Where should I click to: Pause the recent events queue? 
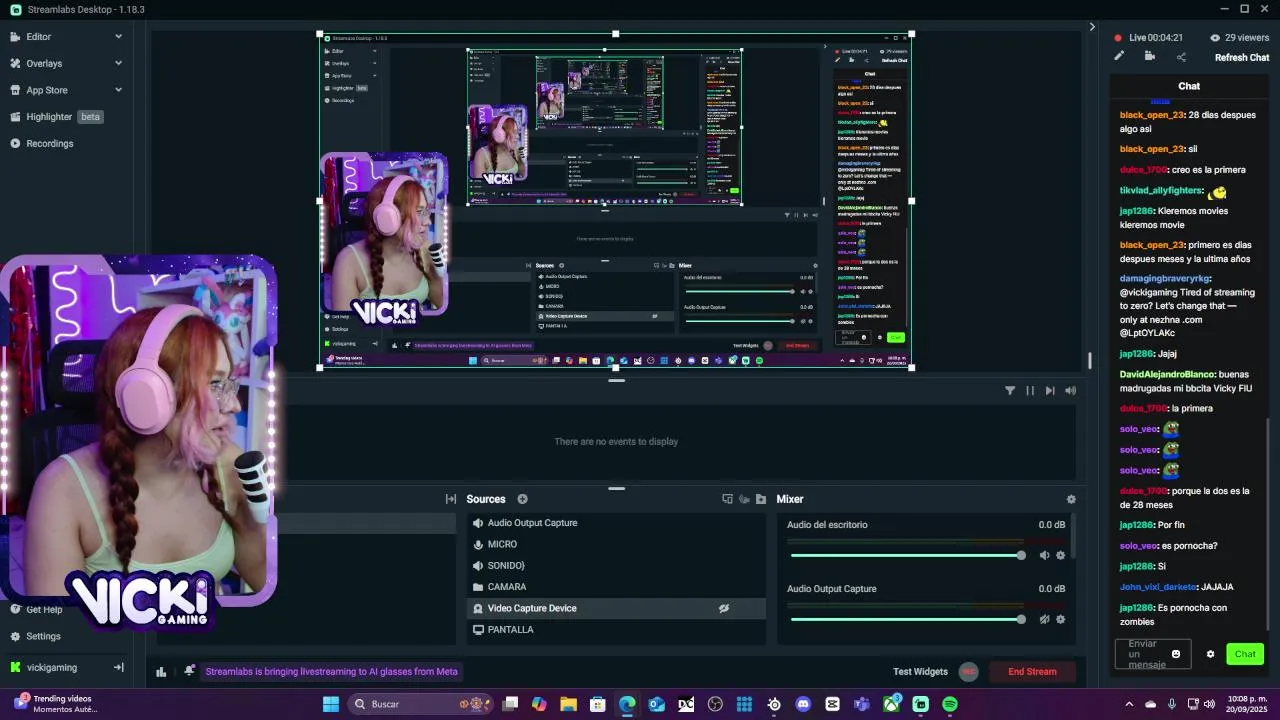click(1030, 391)
